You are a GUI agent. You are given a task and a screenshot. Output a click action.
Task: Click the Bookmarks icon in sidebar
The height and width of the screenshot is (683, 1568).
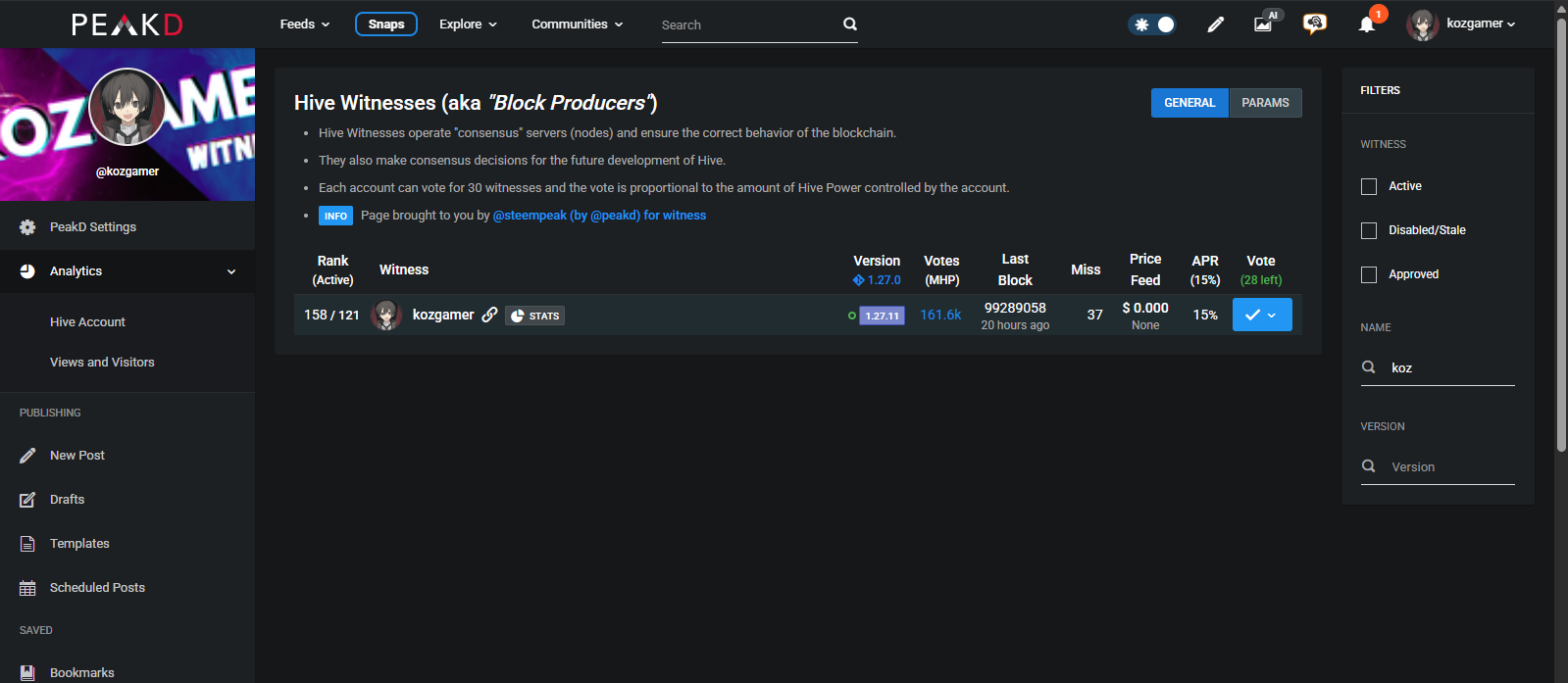click(x=27, y=673)
